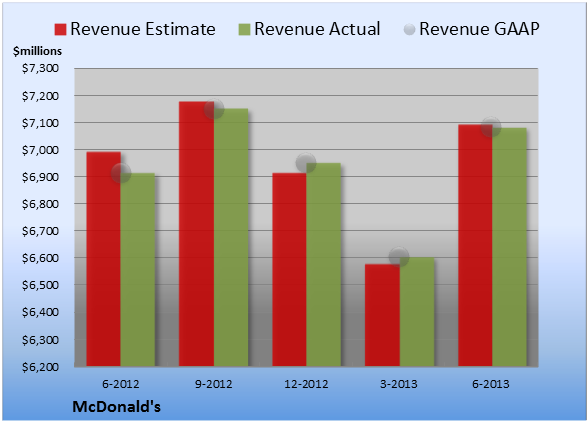Click the red Revenue Estimate legend swatch

[60, 30]
